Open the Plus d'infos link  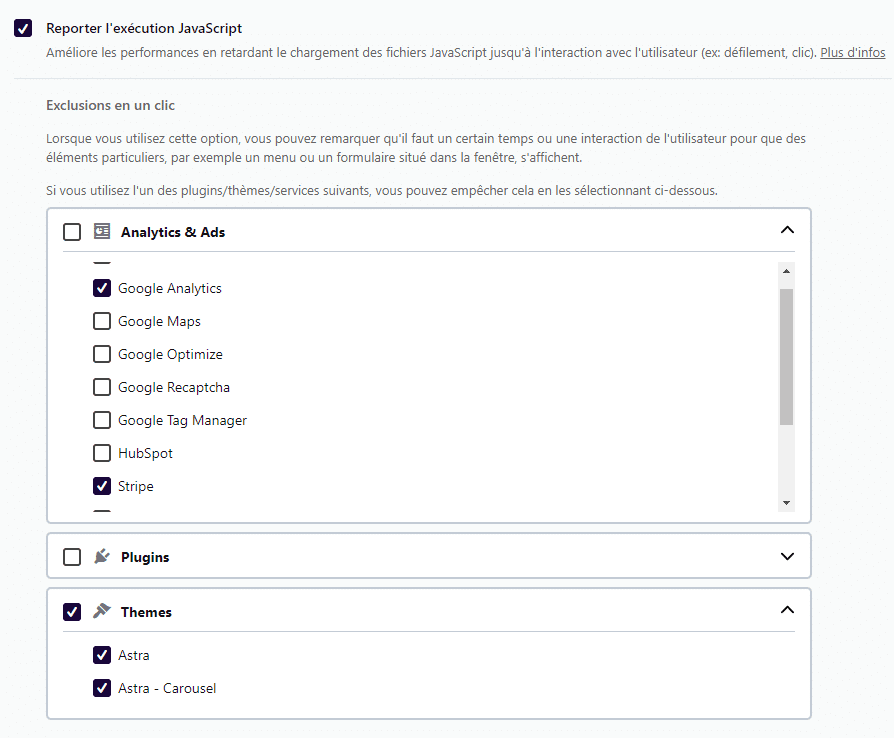tap(853, 52)
